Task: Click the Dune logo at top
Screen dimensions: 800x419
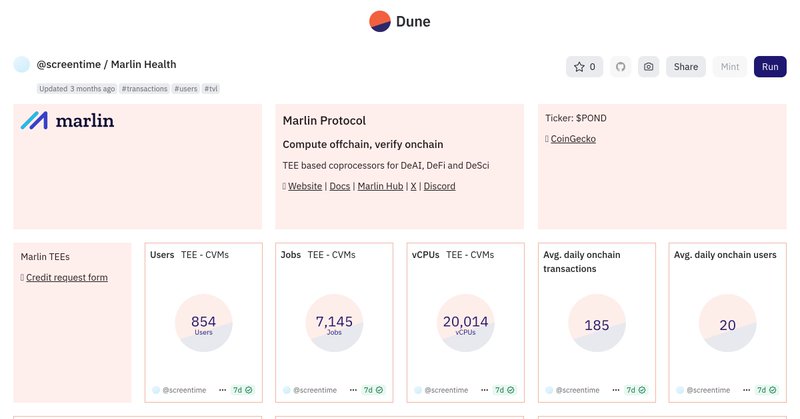Action: 399,21
